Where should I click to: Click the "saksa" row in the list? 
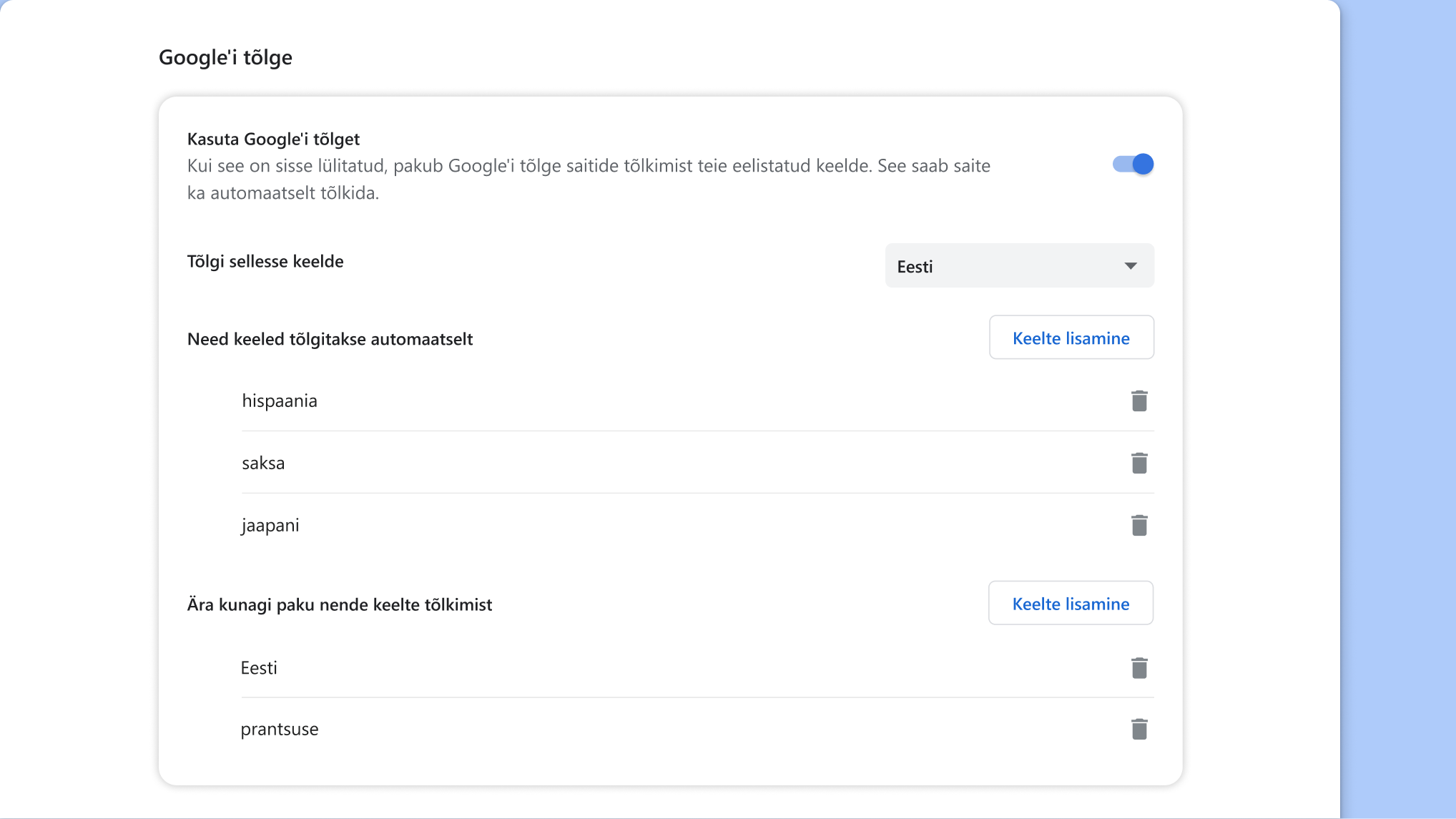coord(262,462)
